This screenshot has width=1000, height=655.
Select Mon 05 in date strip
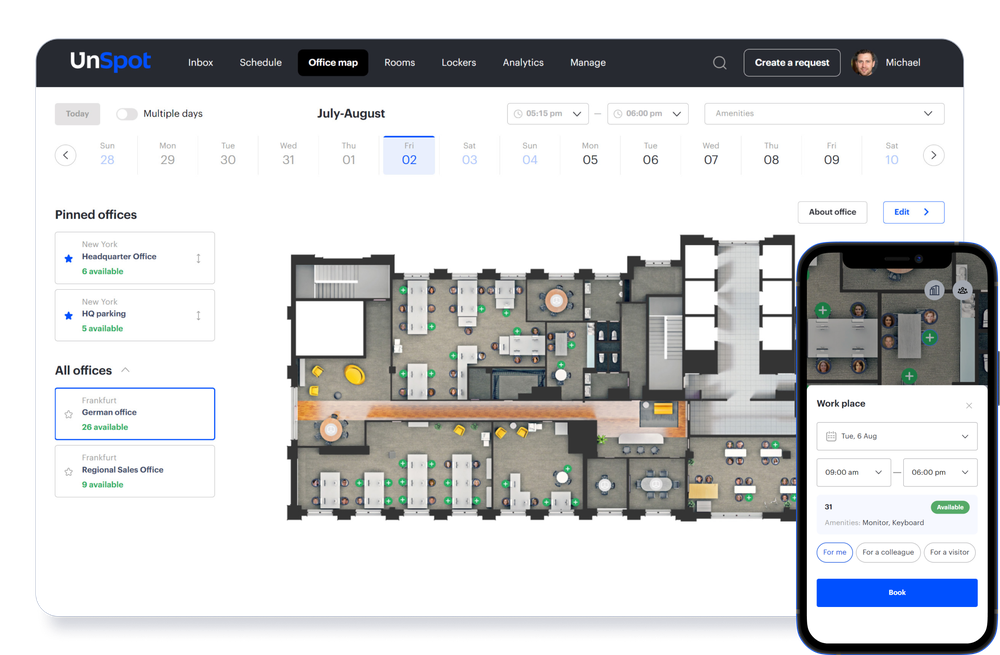click(x=590, y=155)
